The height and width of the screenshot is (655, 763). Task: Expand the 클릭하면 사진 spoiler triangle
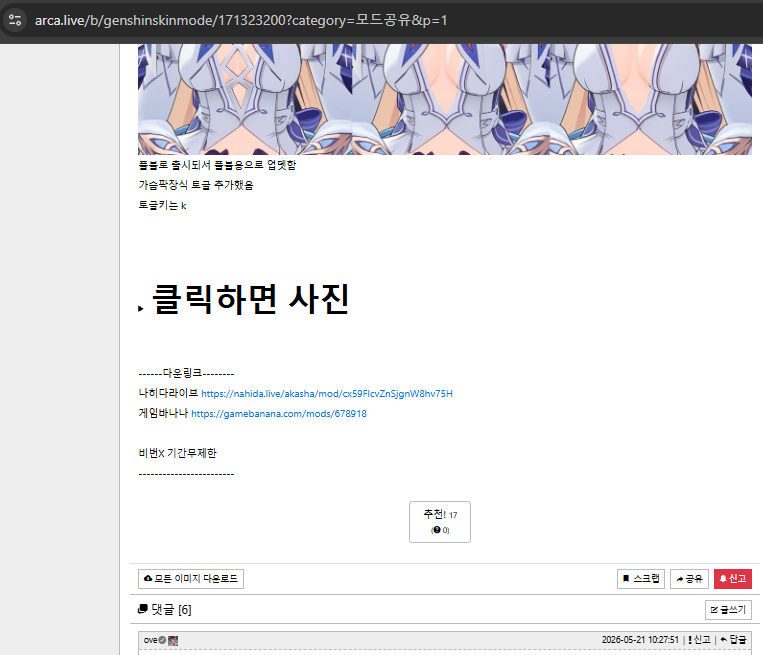point(141,309)
